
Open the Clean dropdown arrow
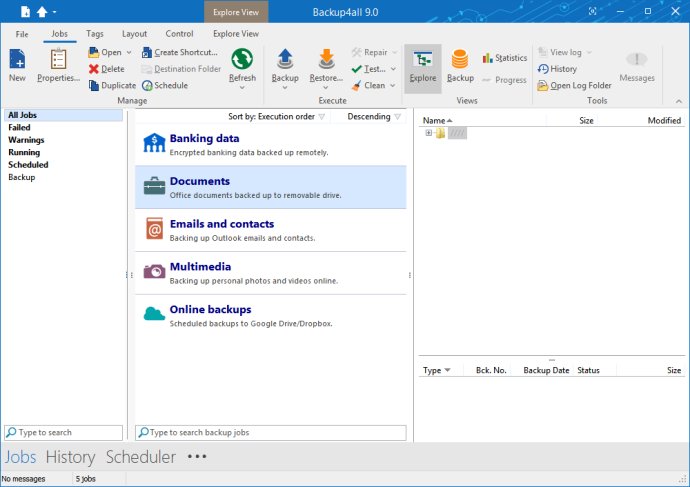click(393, 85)
